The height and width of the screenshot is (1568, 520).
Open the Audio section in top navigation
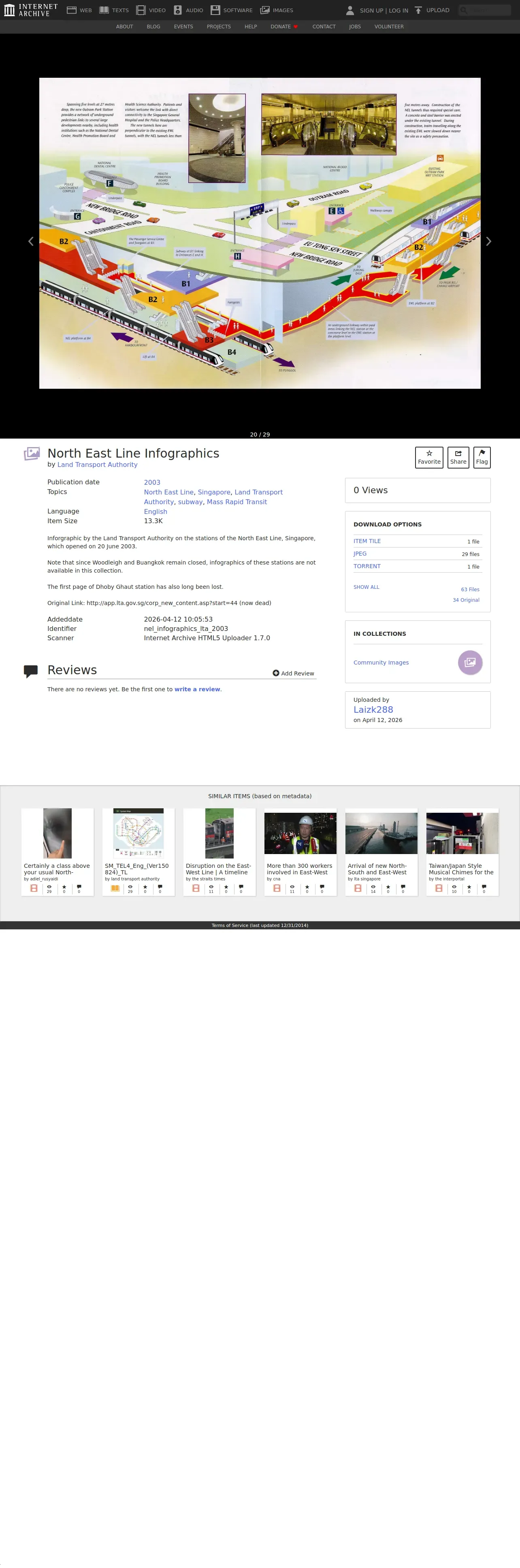tap(188, 11)
